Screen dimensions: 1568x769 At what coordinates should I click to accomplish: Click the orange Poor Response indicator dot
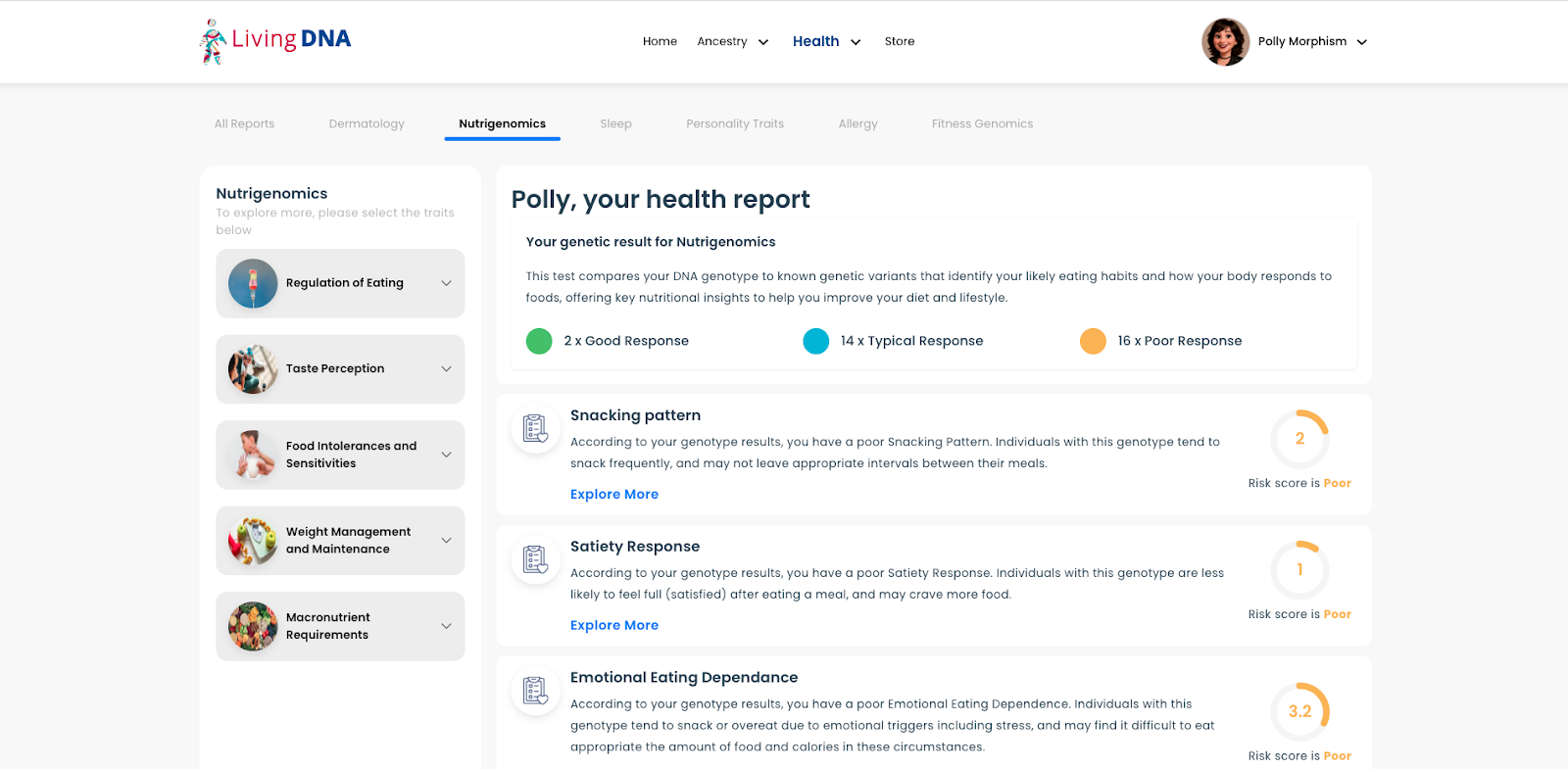click(1093, 341)
